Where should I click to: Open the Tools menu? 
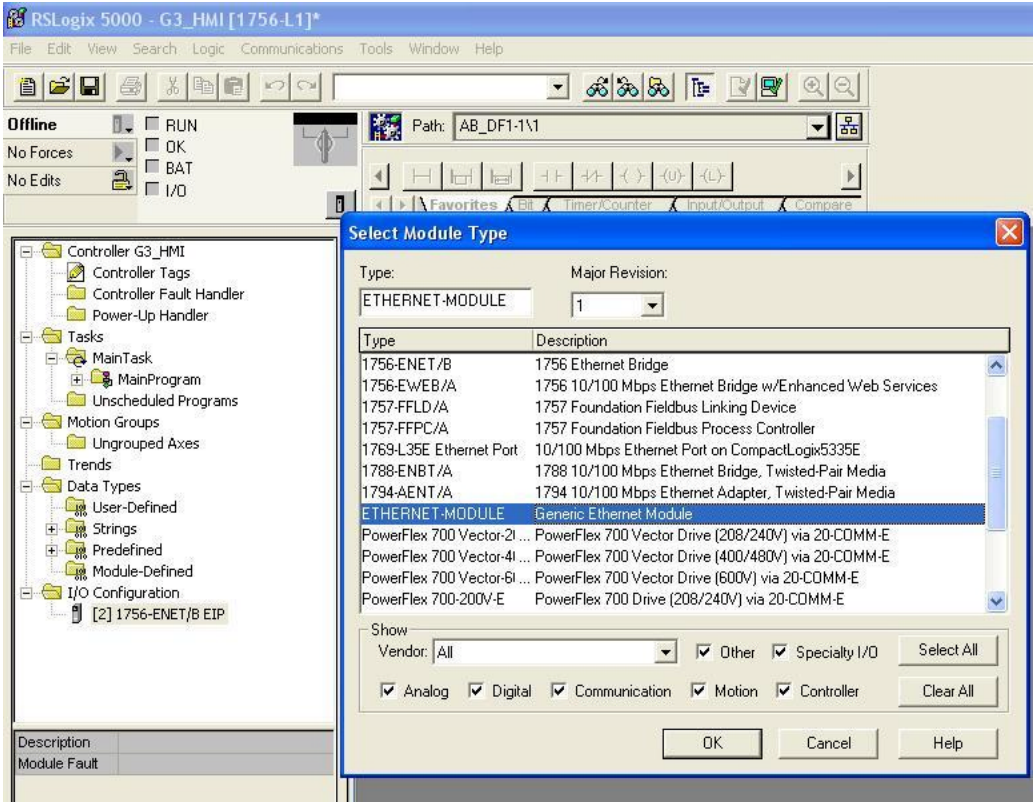tap(376, 49)
